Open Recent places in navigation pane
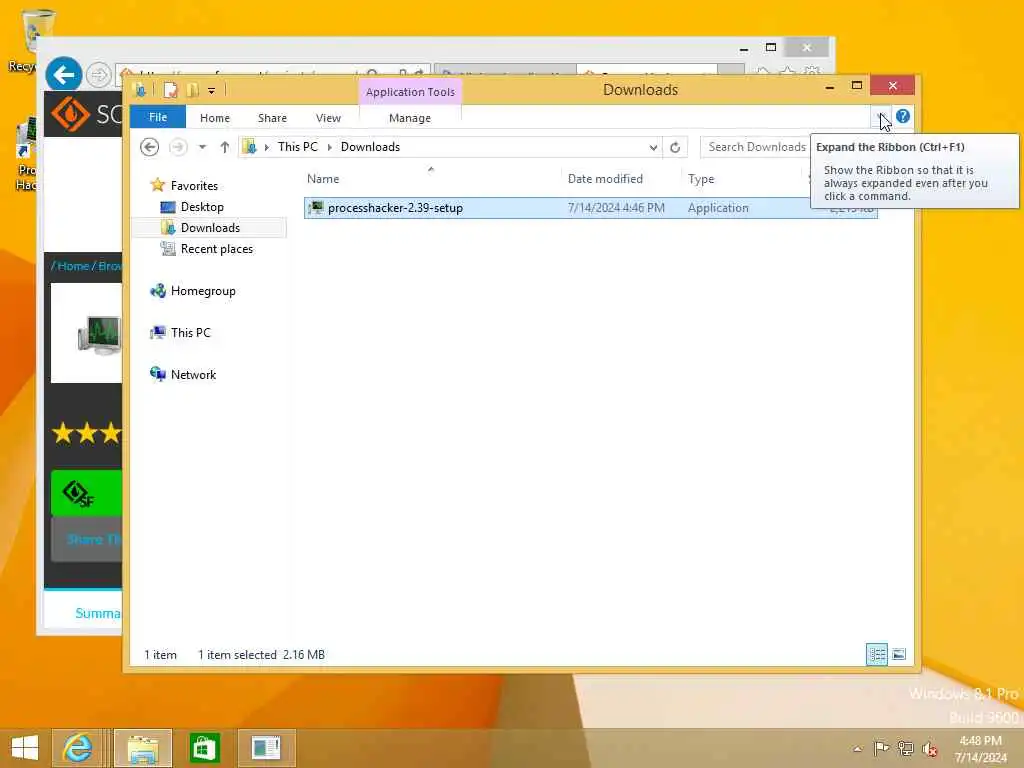The height and width of the screenshot is (768, 1024). pos(217,249)
